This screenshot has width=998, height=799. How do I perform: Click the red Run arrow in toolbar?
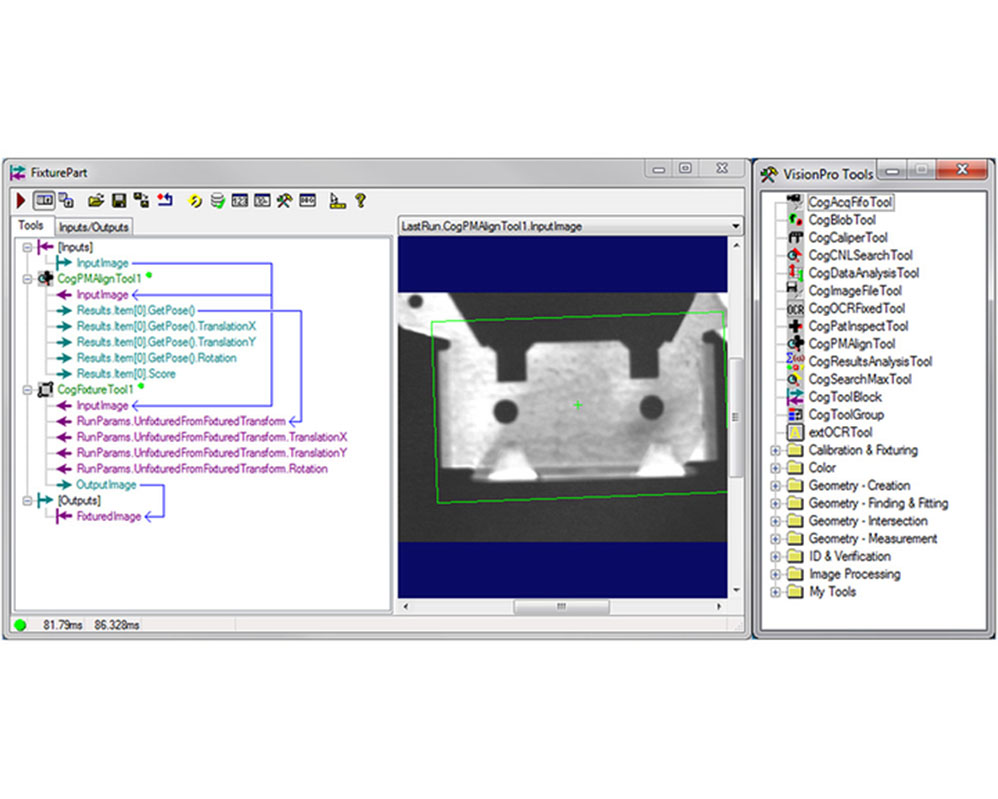[x=21, y=201]
